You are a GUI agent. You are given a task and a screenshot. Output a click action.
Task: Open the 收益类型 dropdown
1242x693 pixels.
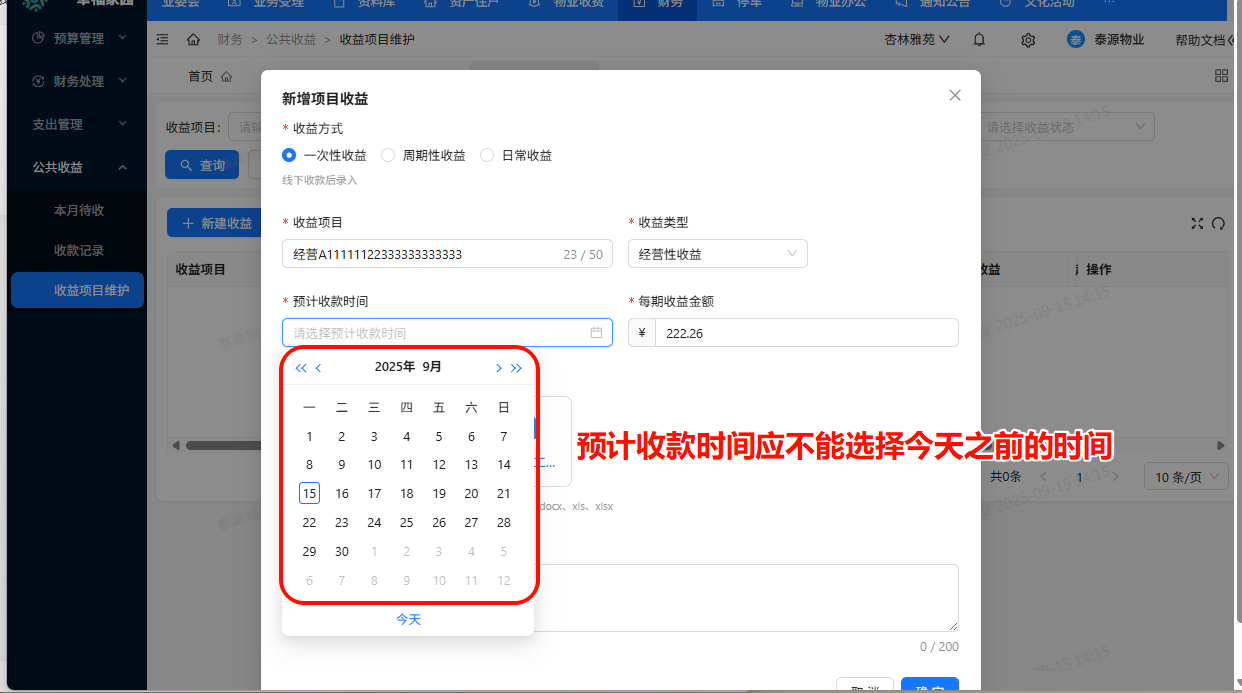717,253
